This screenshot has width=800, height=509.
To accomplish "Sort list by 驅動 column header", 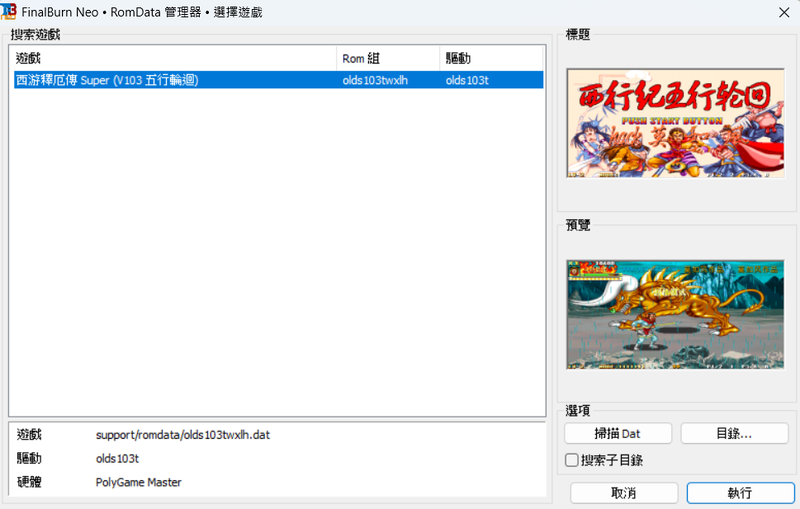I will tap(491, 58).
